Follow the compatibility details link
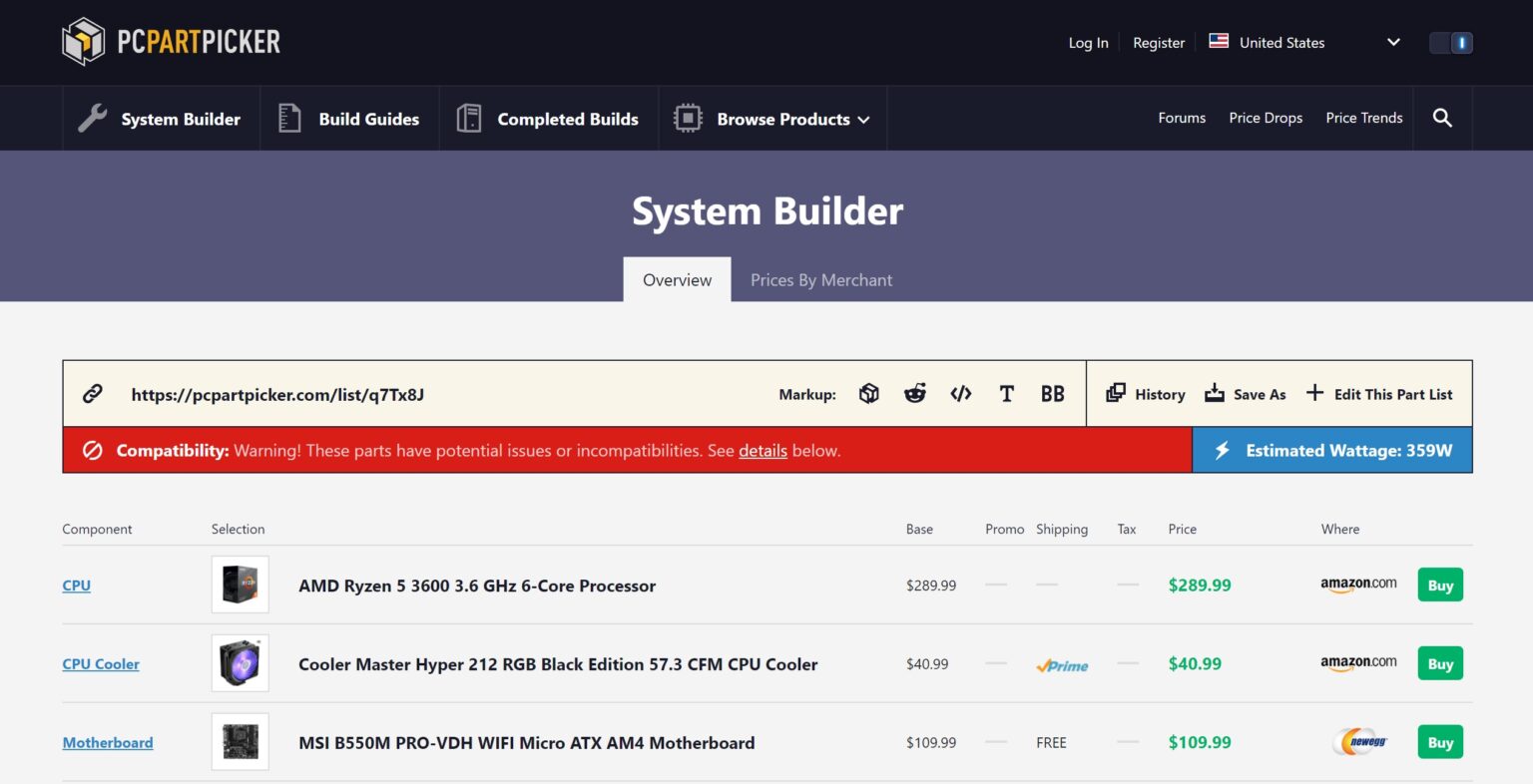Viewport: 1533px width, 784px height. tap(763, 451)
